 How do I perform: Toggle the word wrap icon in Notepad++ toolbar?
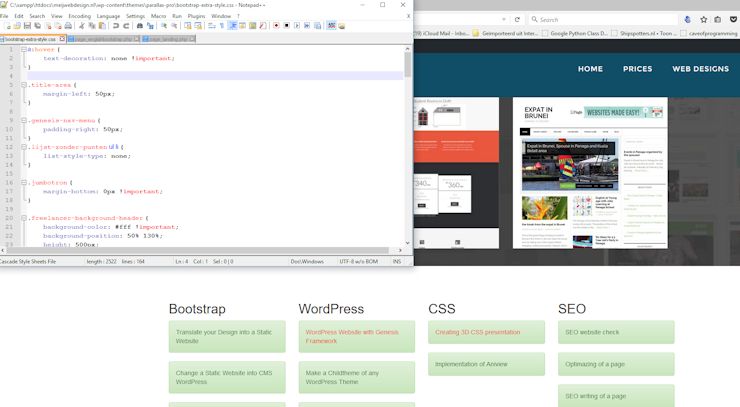(212, 26)
